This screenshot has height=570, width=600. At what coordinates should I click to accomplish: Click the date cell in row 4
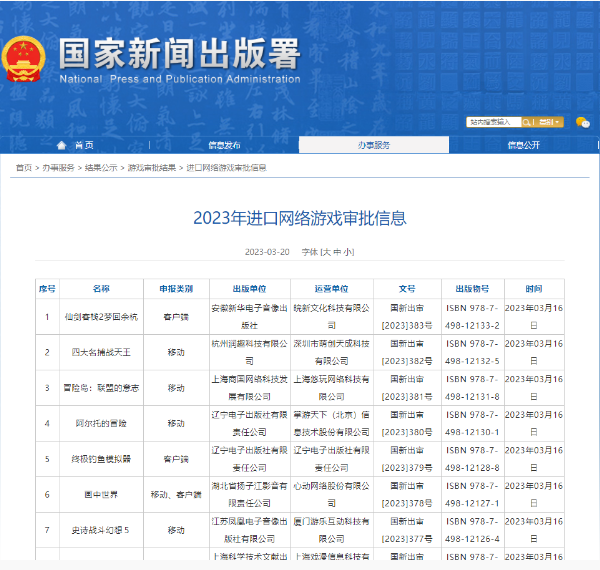coord(534,423)
